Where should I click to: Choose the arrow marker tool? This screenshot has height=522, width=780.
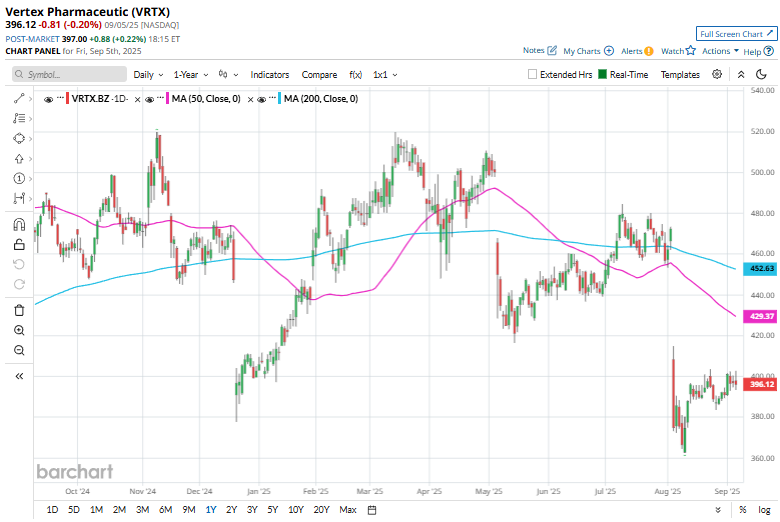point(19,159)
